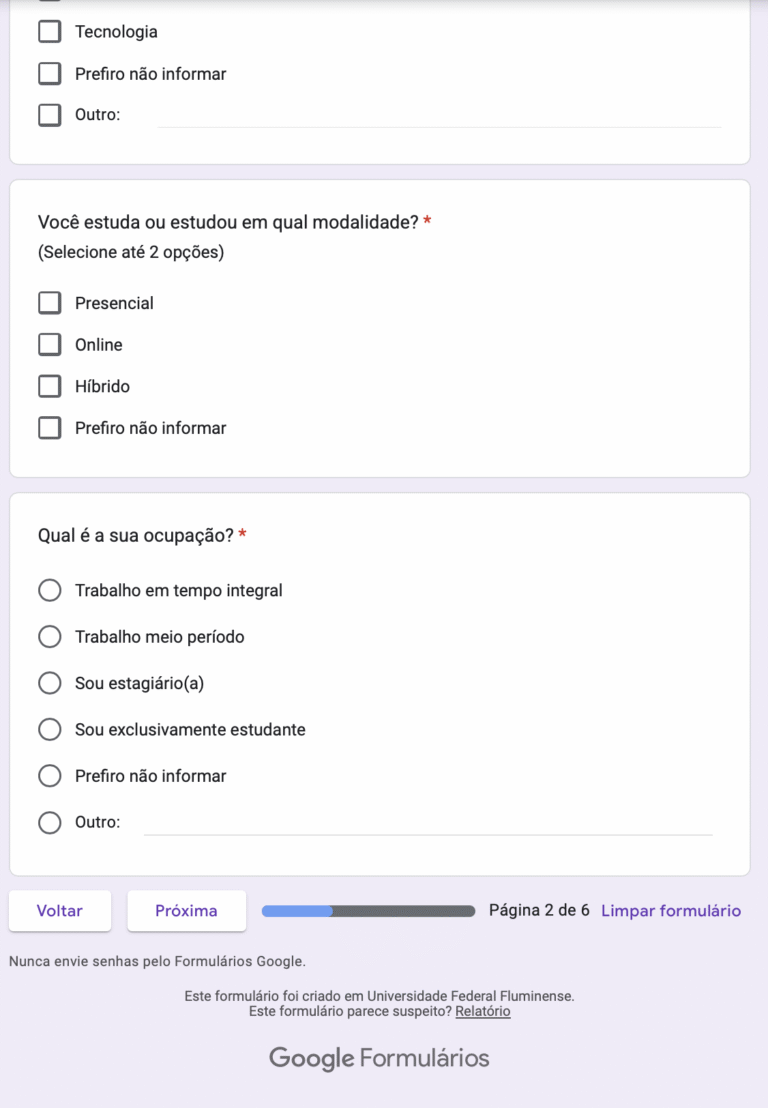
Task: Open the Relatório link
Action: [483, 1012]
